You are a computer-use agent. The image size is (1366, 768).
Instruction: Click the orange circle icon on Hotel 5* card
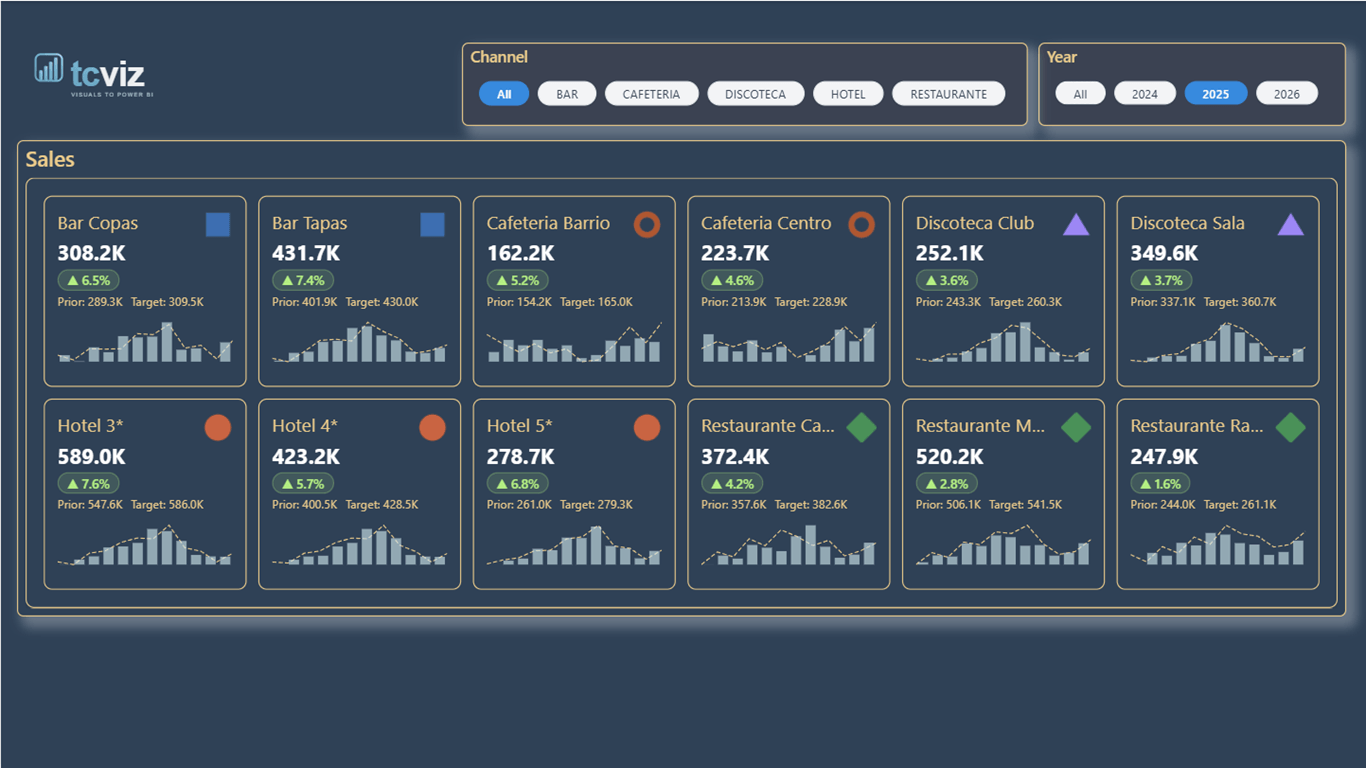647,427
